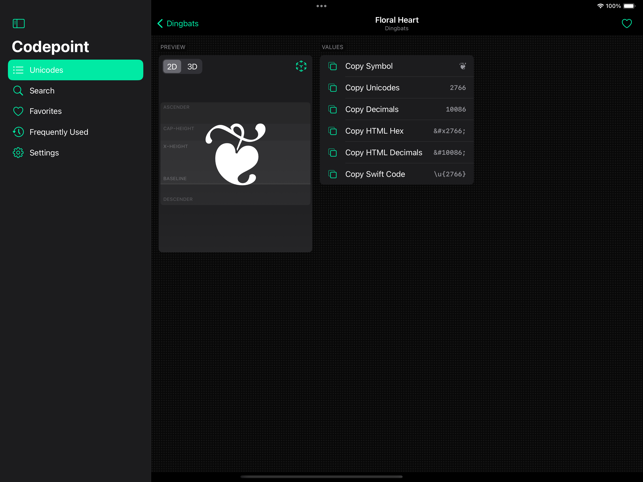Go back to the Dingbats list
The height and width of the screenshot is (482, 643).
pyautogui.click(x=178, y=23)
